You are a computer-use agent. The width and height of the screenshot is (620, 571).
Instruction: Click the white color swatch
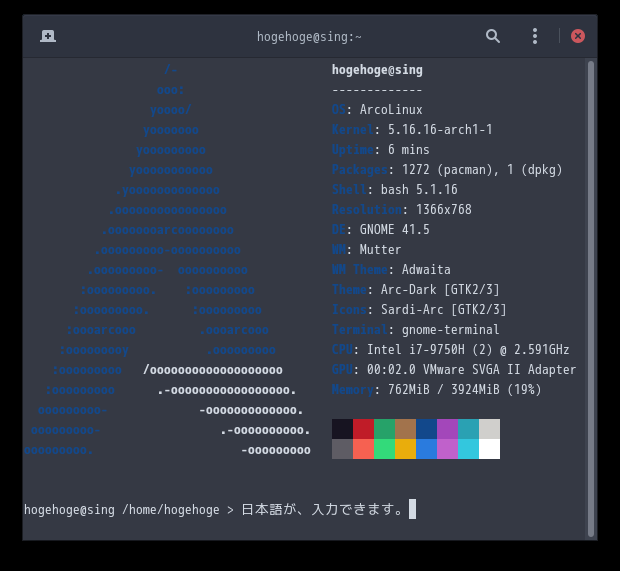click(489, 449)
